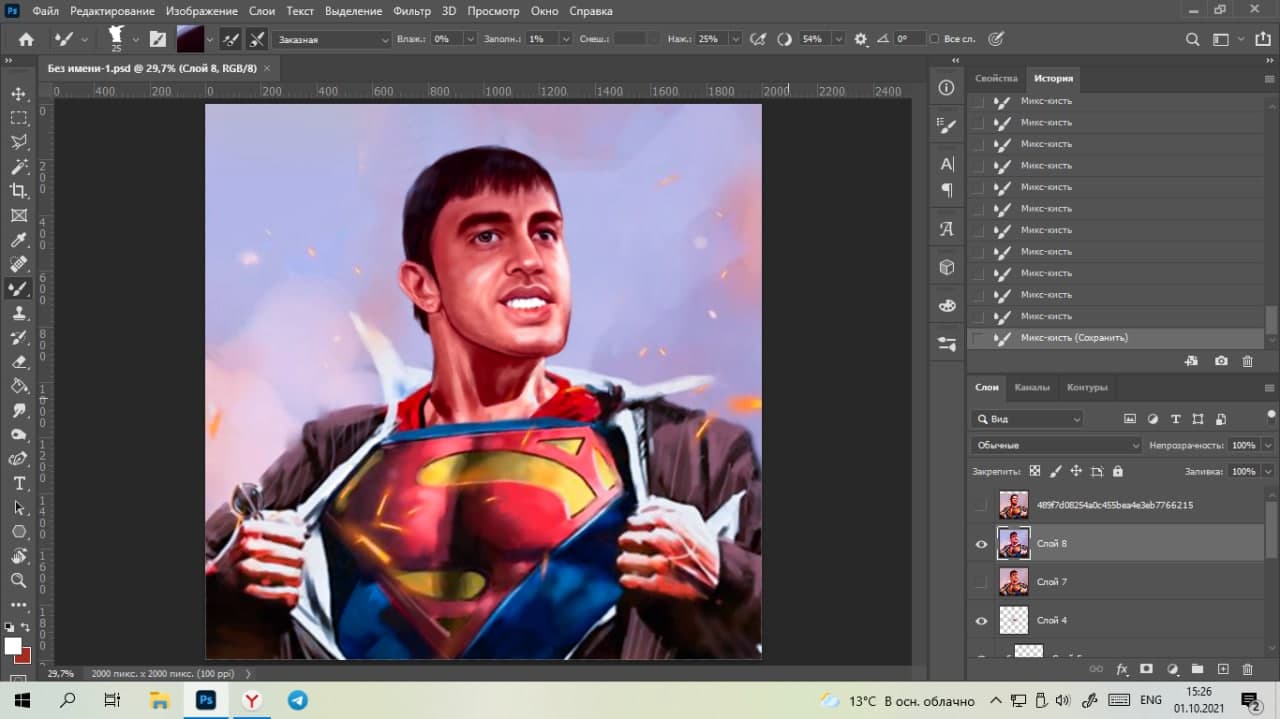Select the Zoom magnifier tool
Image resolution: width=1280 pixels, height=719 pixels.
(x=19, y=580)
